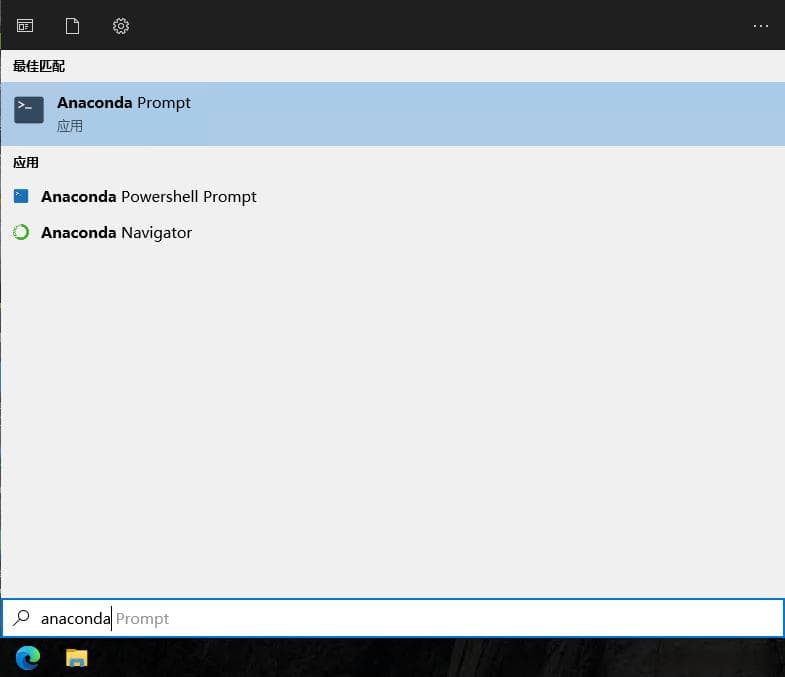
Task: Select the Settings gear filter icon
Action: click(x=121, y=26)
